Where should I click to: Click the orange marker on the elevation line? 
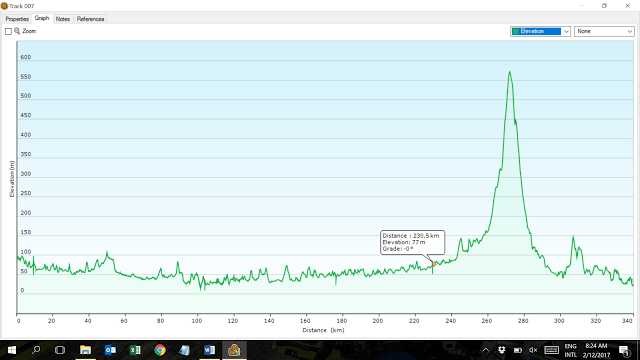point(434,264)
